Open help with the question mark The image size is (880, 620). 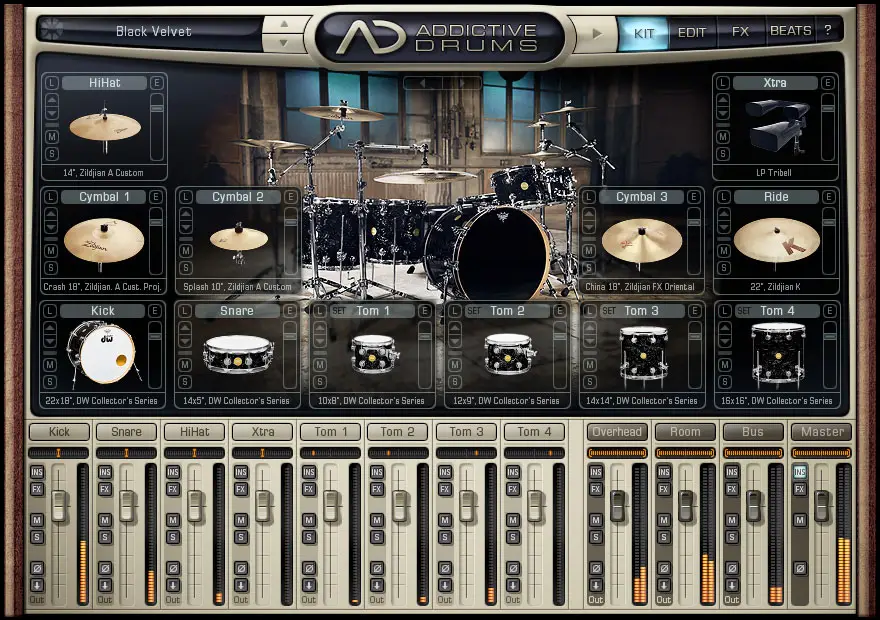coord(828,30)
